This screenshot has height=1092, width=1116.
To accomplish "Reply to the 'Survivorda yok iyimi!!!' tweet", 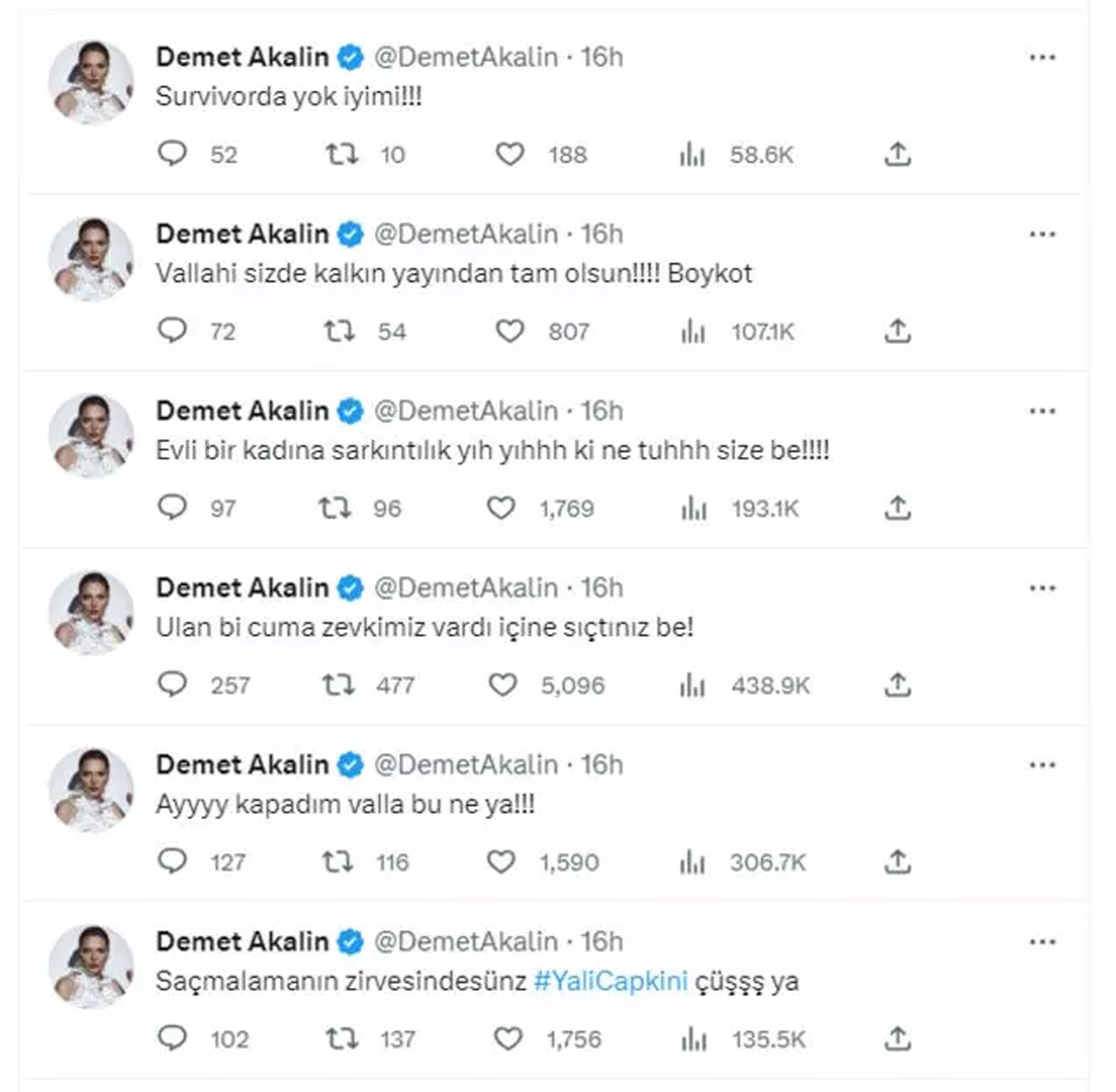I will click(172, 154).
